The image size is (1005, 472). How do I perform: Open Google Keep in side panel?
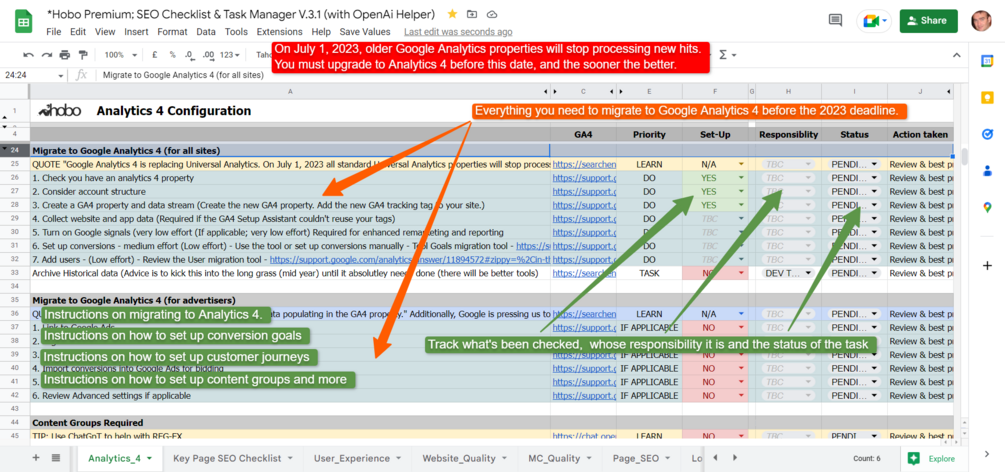click(x=987, y=97)
